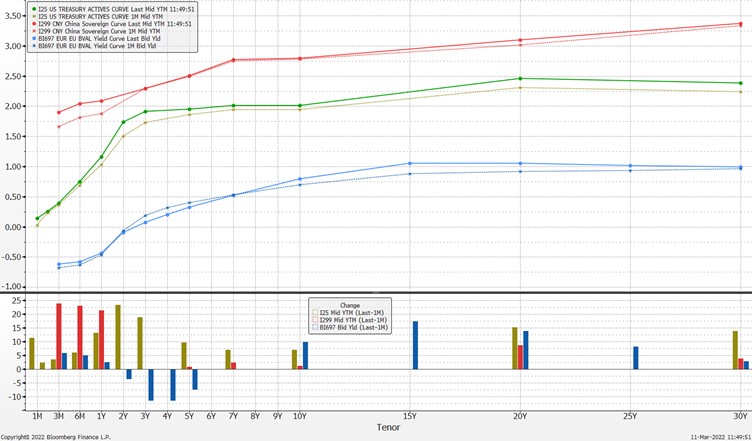Image resolution: width=752 pixels, height=441 pixels.
Task: Click the olive change bar at 30Y
Action: click(x=735, y=350)
